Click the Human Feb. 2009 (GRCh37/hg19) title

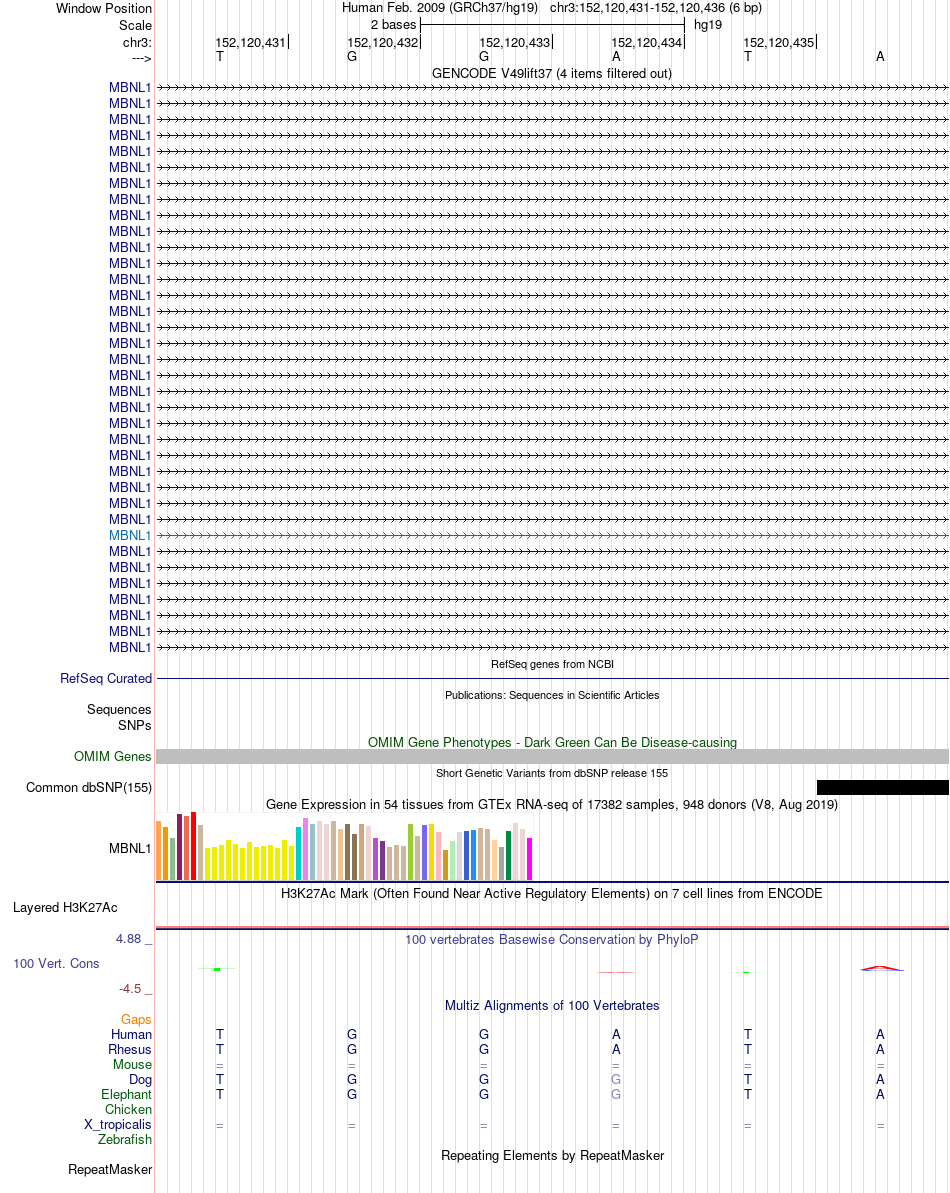[x=440, y=8]
